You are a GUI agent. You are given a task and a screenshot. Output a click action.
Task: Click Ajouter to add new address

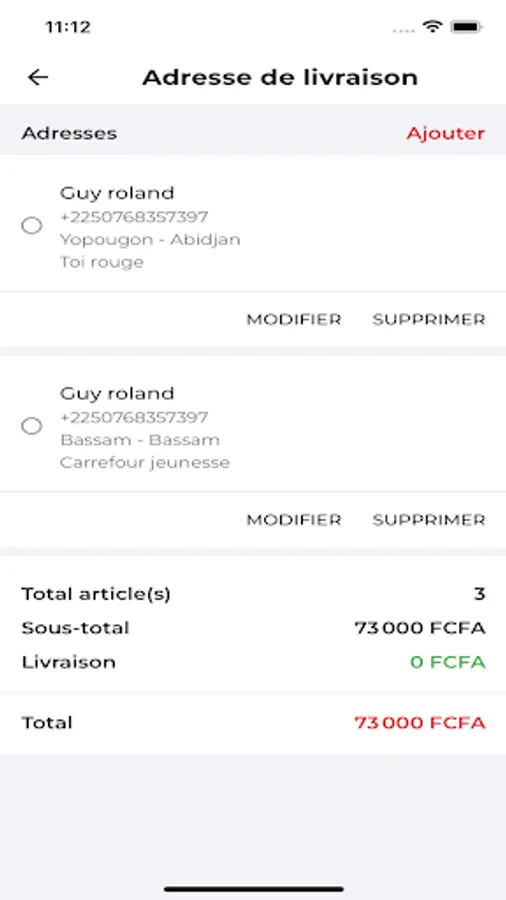pyautogui.click(x=446, y=133)
